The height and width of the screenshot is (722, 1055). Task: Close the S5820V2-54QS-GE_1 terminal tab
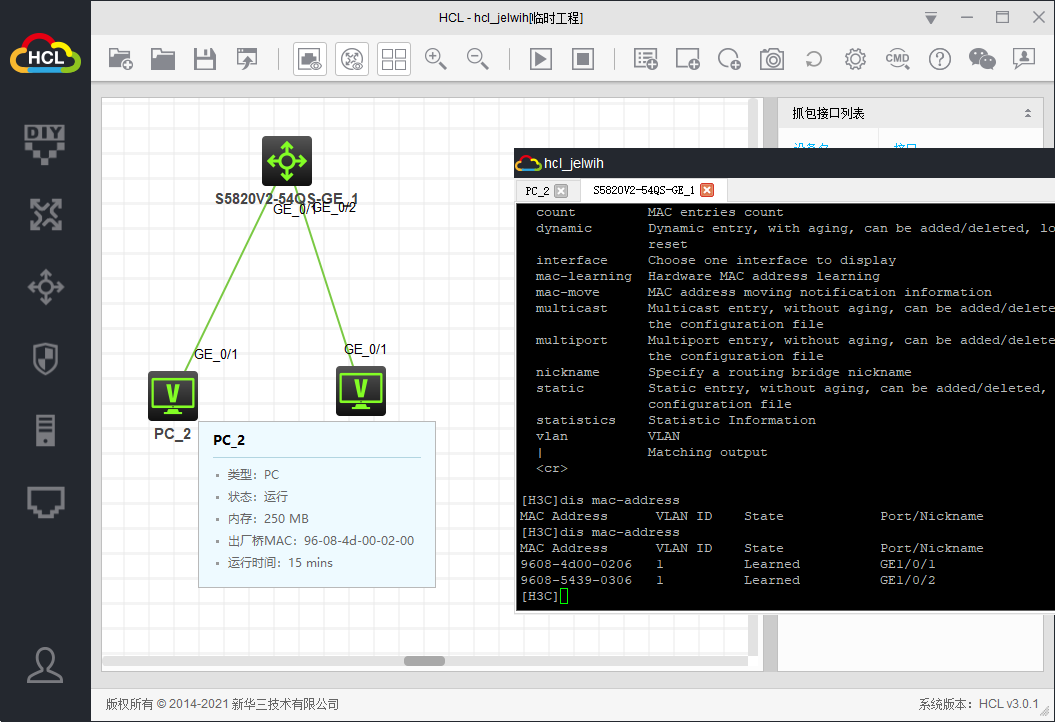(707, 190)
